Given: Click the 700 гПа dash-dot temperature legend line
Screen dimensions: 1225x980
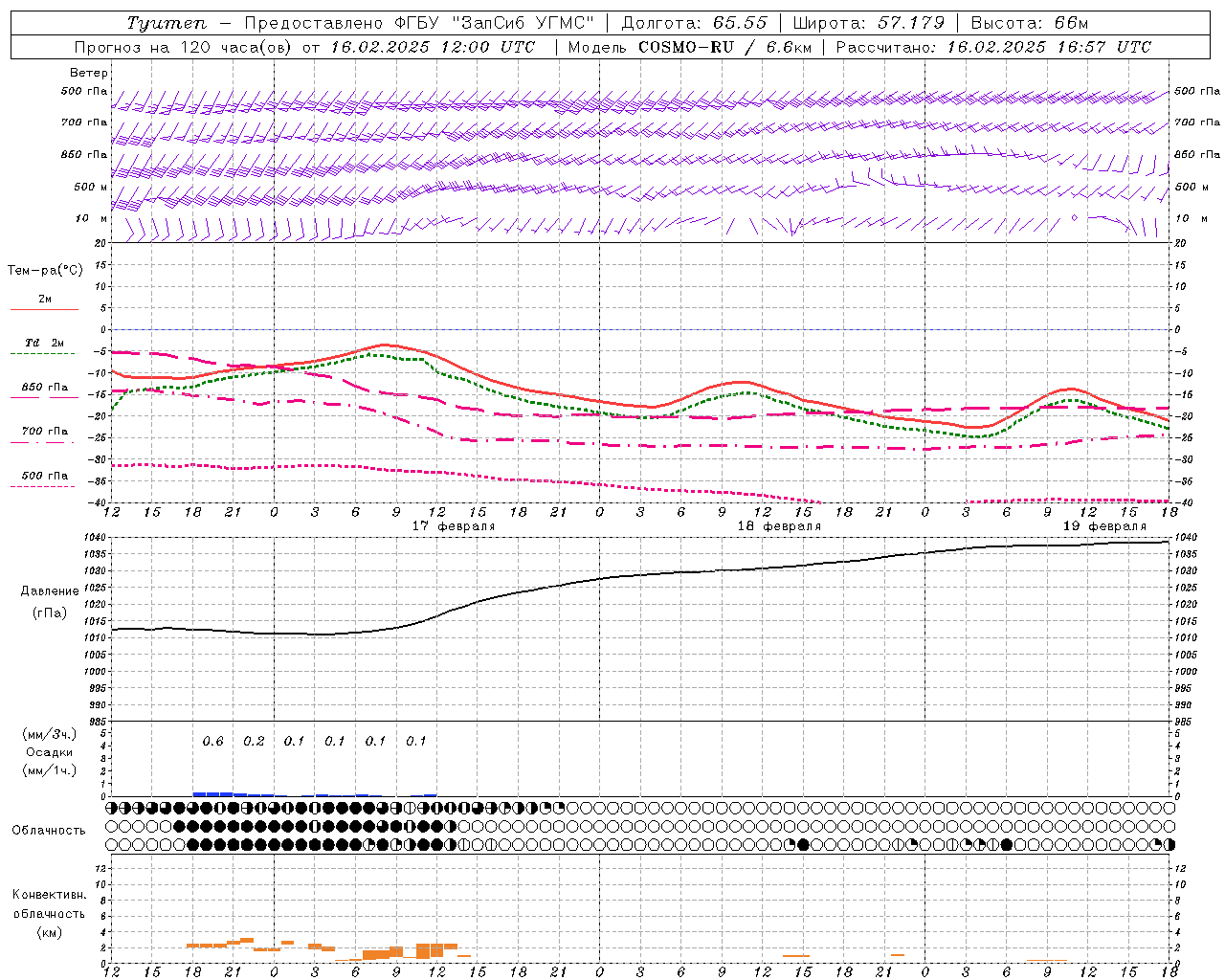Looking at the screenshot, I should [x=44, y=442].
